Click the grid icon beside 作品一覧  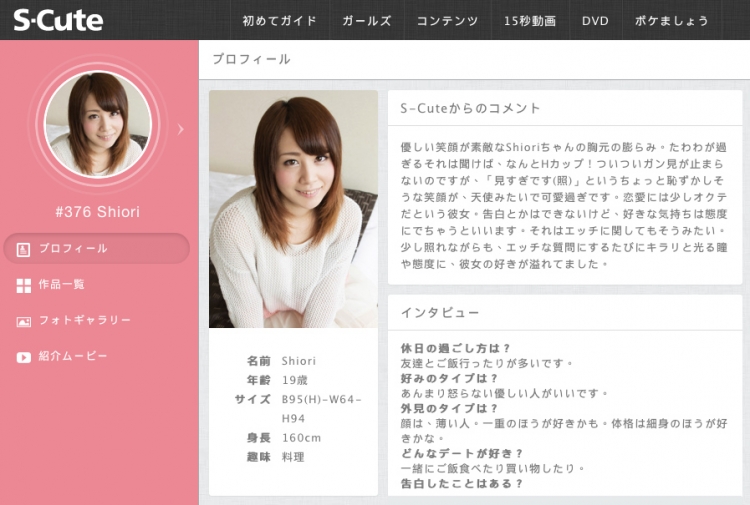(x=24, y=285)
